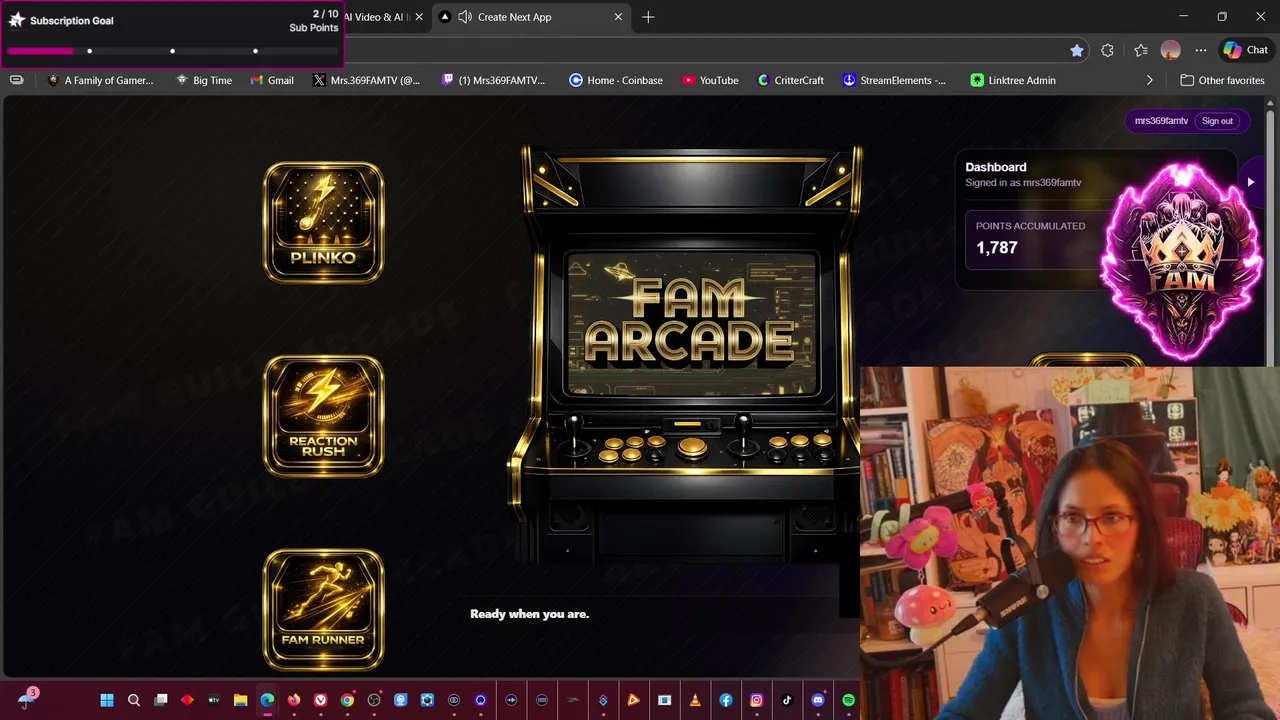The width and height of the screenshot is (1280, 720).
Task: Switch to the Create Next App tab
Action: tap(514, 17)
